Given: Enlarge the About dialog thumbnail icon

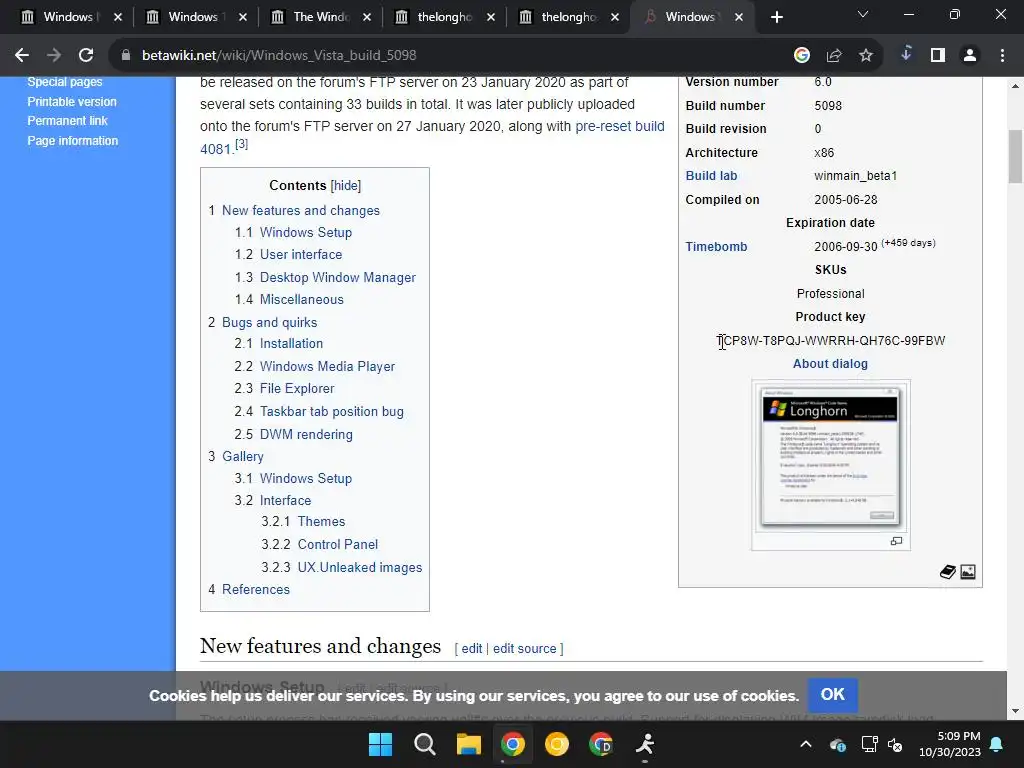Looking at the screenshot, I should (x=896, y=541).
